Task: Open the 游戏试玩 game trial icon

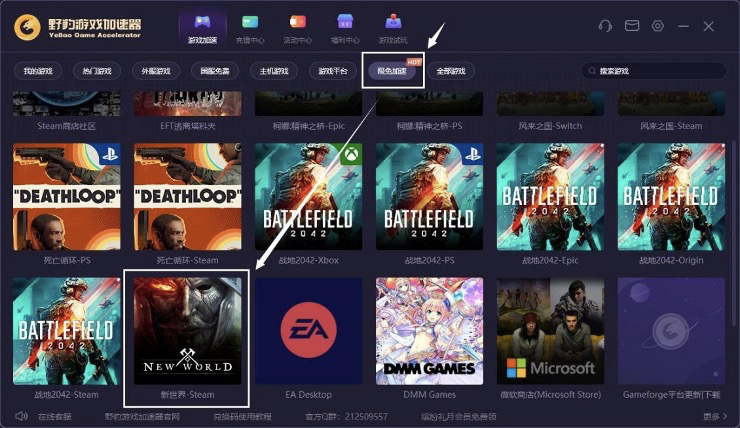Action: [x=393, y=22]
